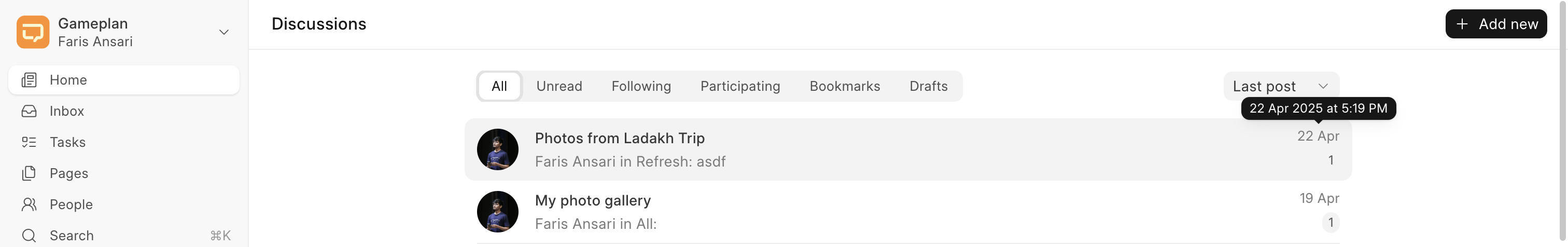1568x247 pixels.
Task: Open the Bookmarks tab
Action: [x=844, y=87]
